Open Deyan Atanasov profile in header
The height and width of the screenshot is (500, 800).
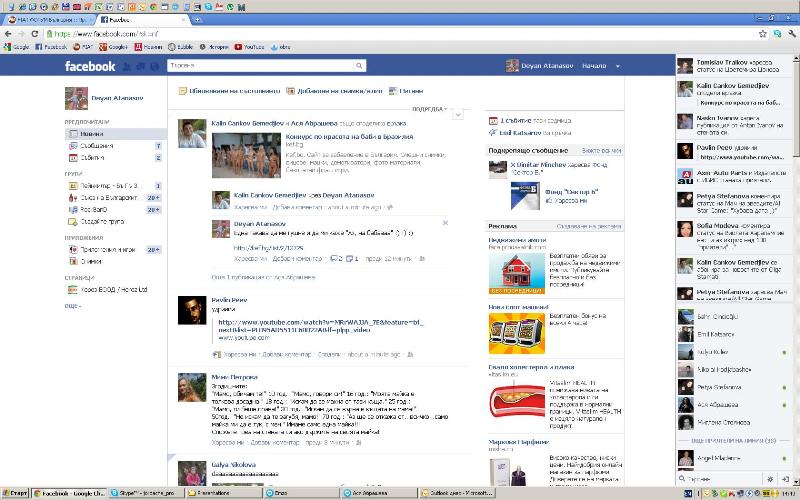click(540, 66)
